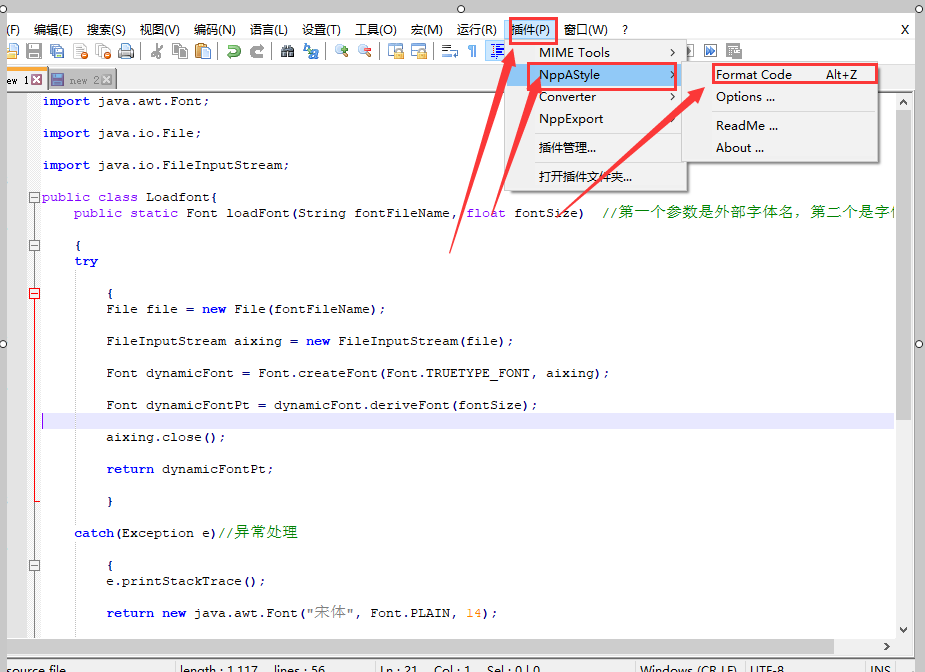Toggle show all characters (¶) icon
This screenshot has width=925, height=672.
tap(471, 50)
